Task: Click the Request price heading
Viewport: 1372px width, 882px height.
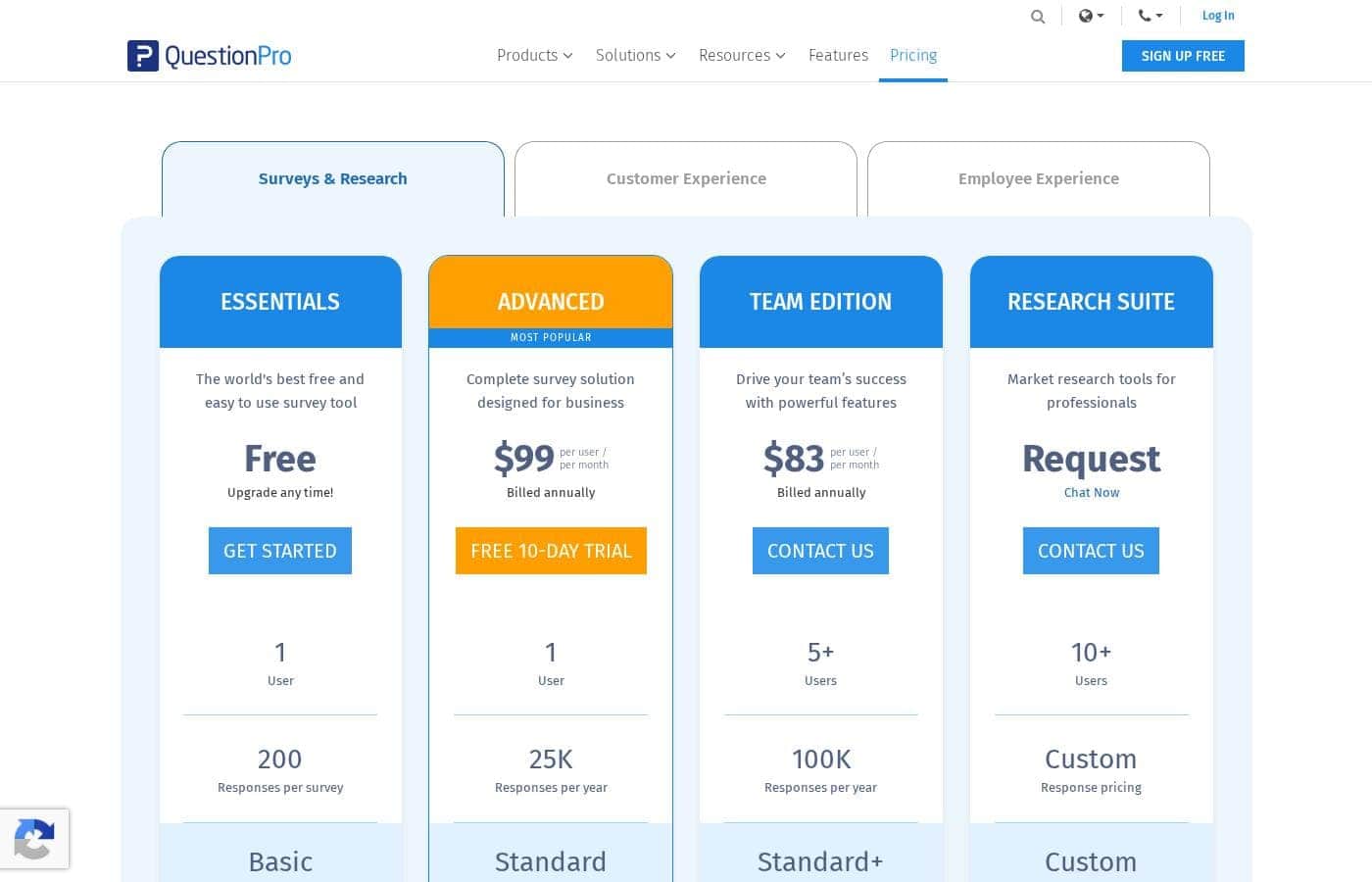Action: point(1092,460)
